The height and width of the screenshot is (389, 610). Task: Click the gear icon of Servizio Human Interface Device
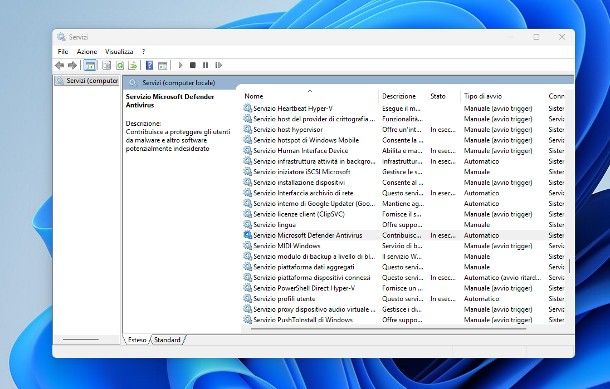pyautogui.click(x=247, y=150)
